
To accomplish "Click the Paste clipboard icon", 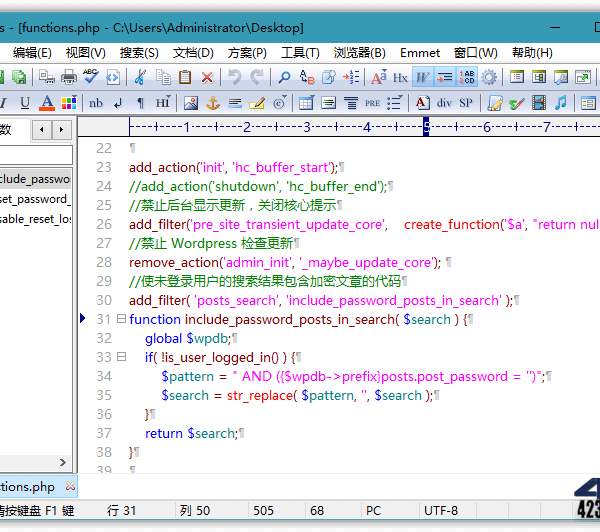I will tap(185, 77).
